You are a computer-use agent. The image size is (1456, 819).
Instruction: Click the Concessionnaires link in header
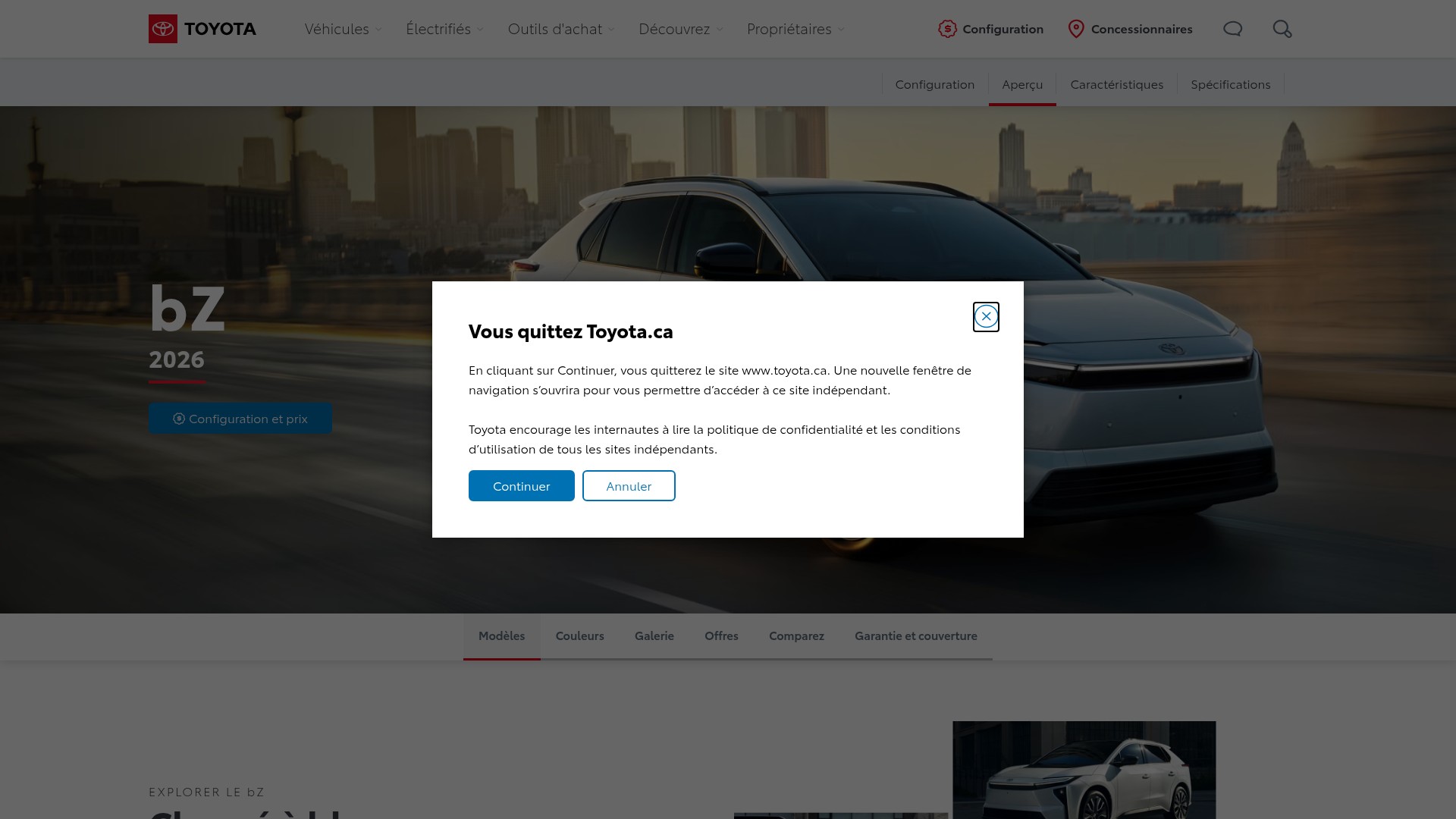pos(1130,29)
